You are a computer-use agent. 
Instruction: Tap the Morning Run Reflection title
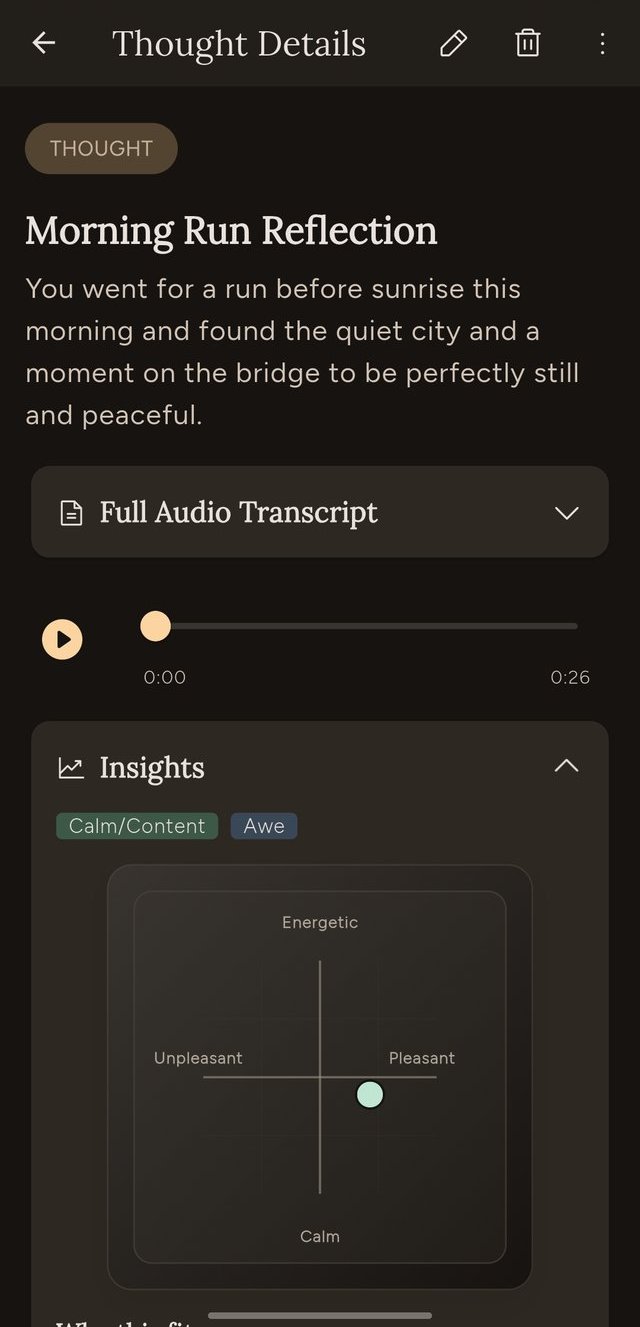click(x=231, y=231)
